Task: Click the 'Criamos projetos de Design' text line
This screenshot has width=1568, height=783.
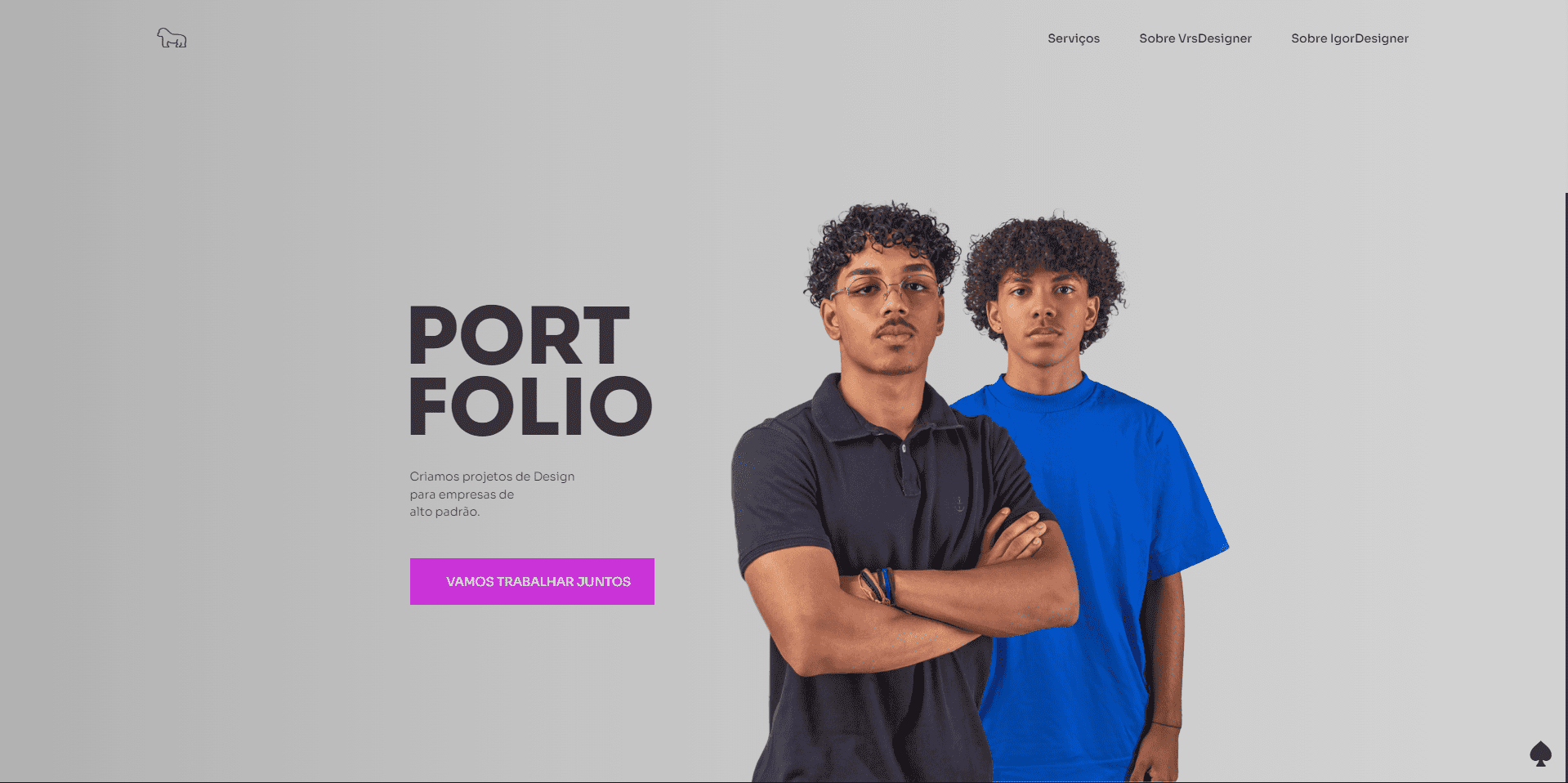Action: point(492,477)
